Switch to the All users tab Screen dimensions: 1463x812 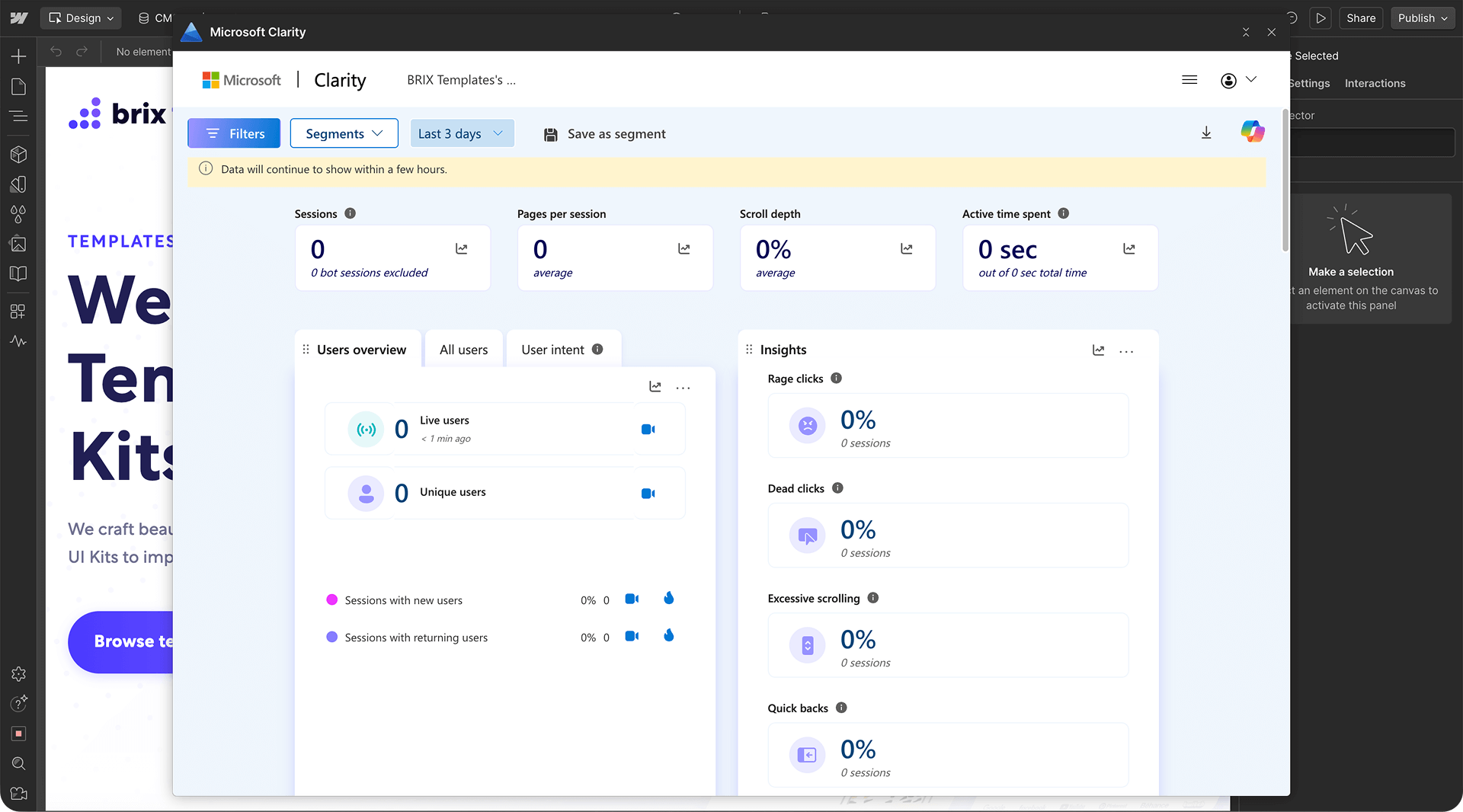463,349
